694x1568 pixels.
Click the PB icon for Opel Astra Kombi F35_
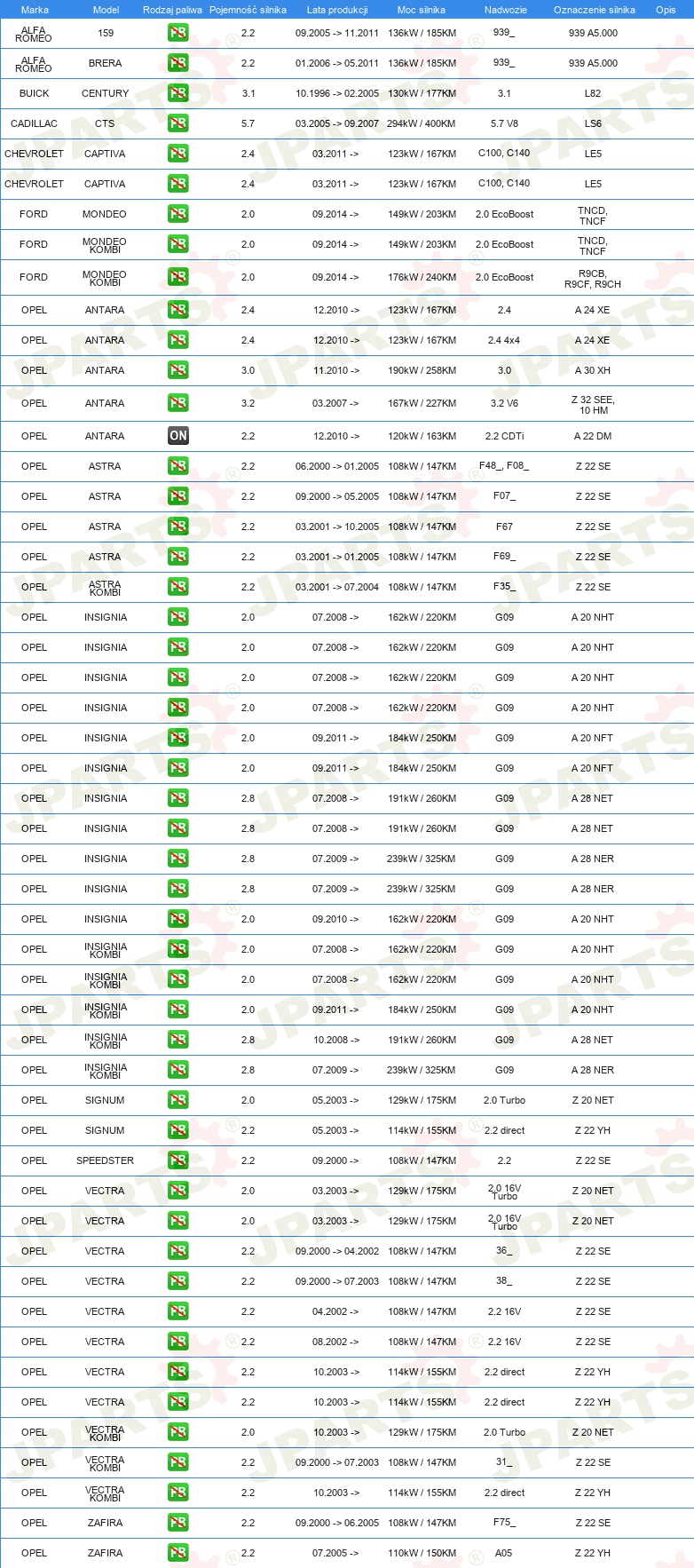point(178,587)
